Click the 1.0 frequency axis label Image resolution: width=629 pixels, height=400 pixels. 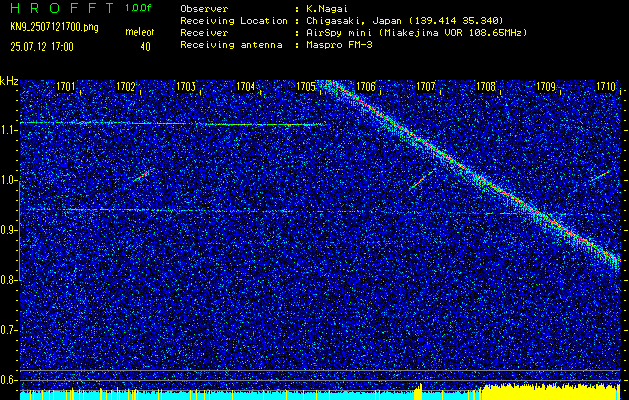7,181
